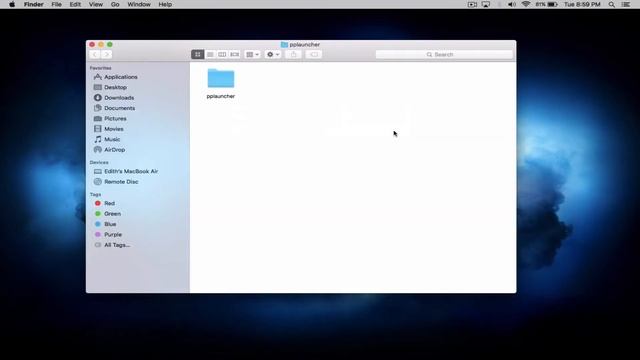Image resolution: width=640 pixels, height=360 pixels.
Task: Click the Wi-Fi status icon
Action: pos(526,4)
